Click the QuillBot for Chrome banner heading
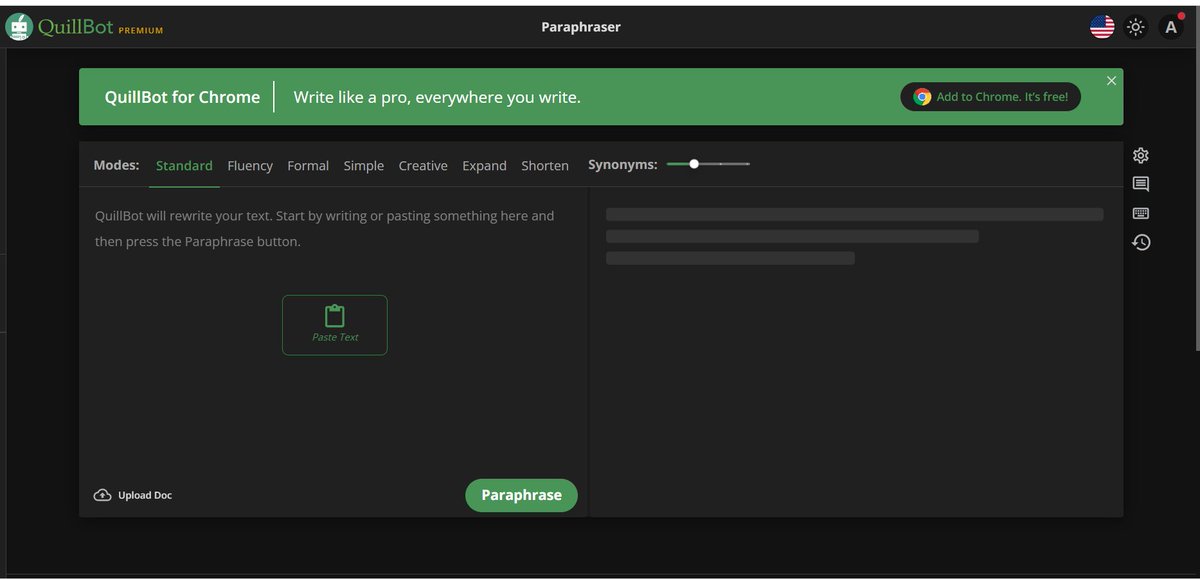 [182, 97]
